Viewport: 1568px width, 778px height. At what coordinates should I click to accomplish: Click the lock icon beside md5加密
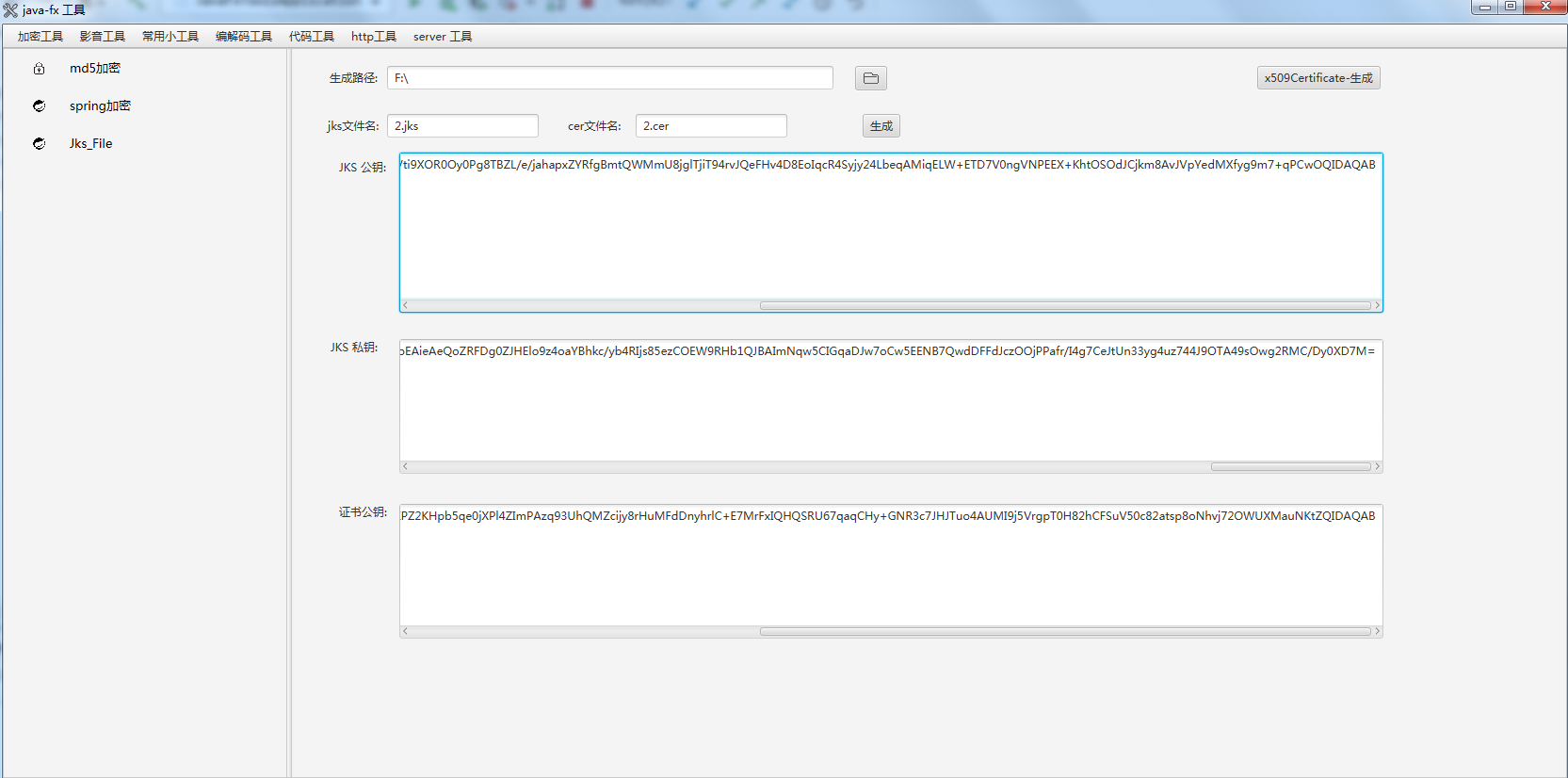pos(39,69)
